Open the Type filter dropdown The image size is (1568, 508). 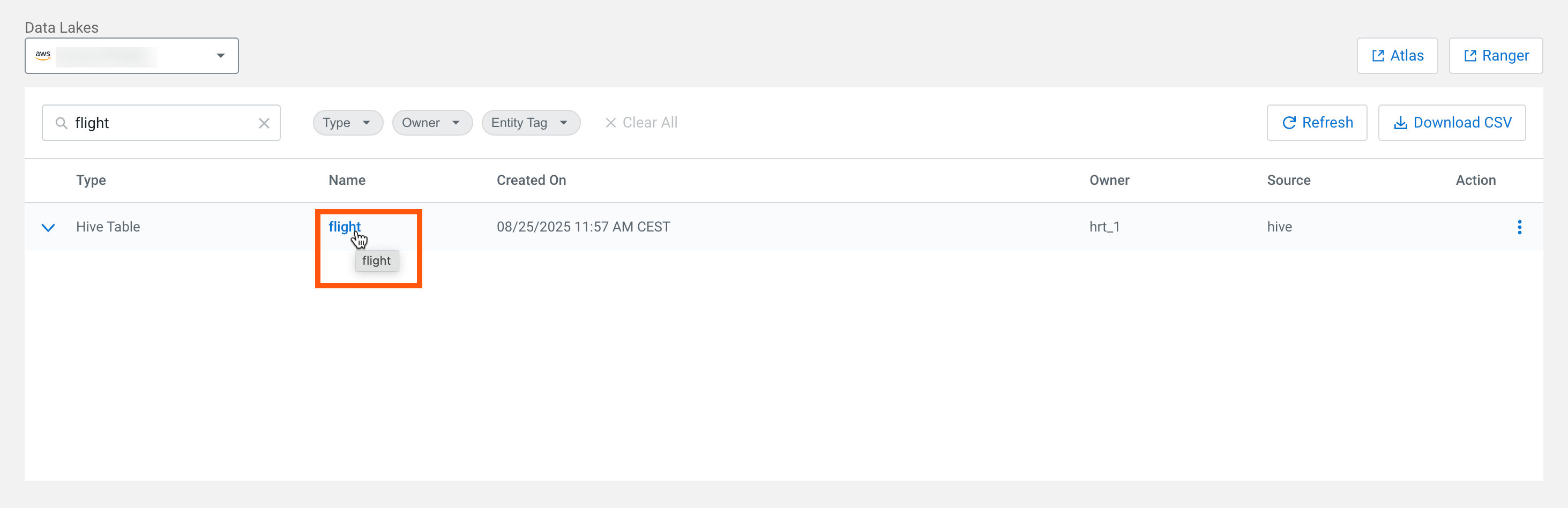[x=347, y=123]
